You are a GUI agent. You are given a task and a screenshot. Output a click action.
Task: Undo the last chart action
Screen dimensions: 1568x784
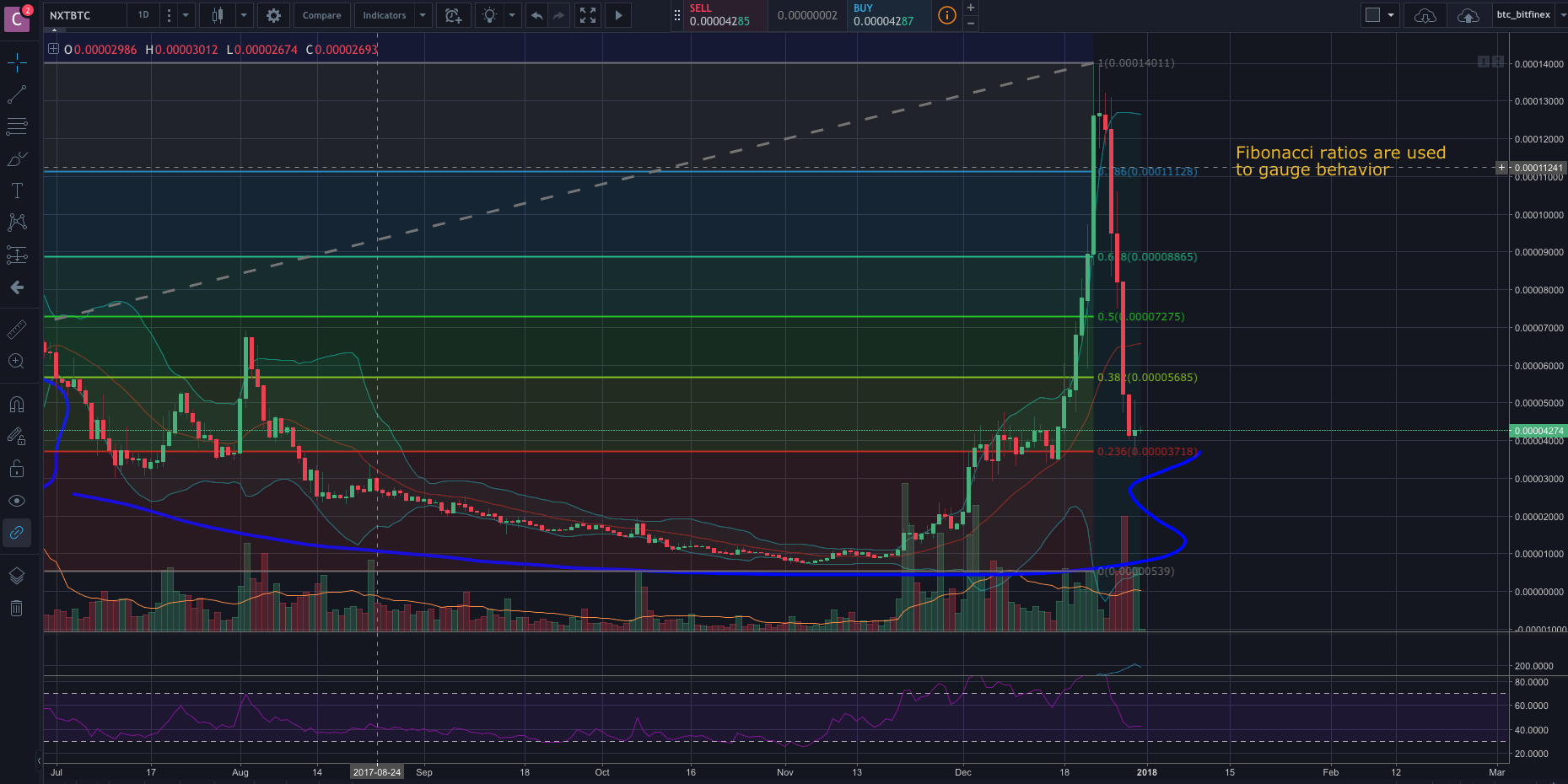pyautogui.click(x=536, y=15)
